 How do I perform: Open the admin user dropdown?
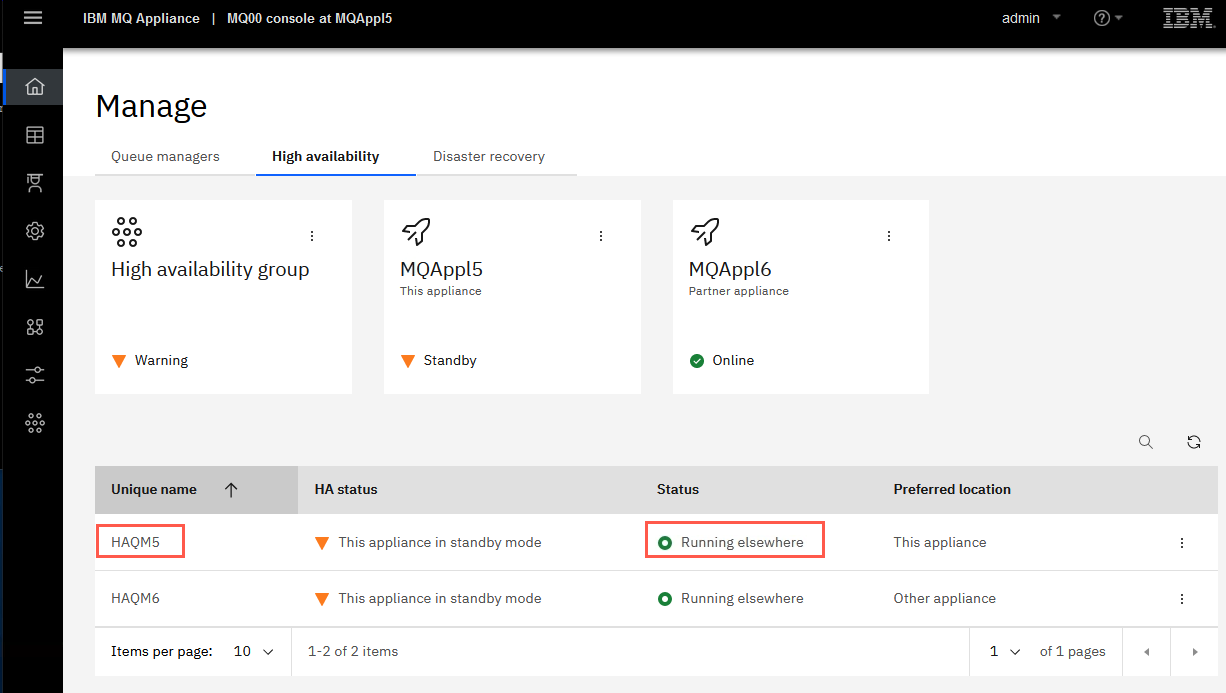1031,18
